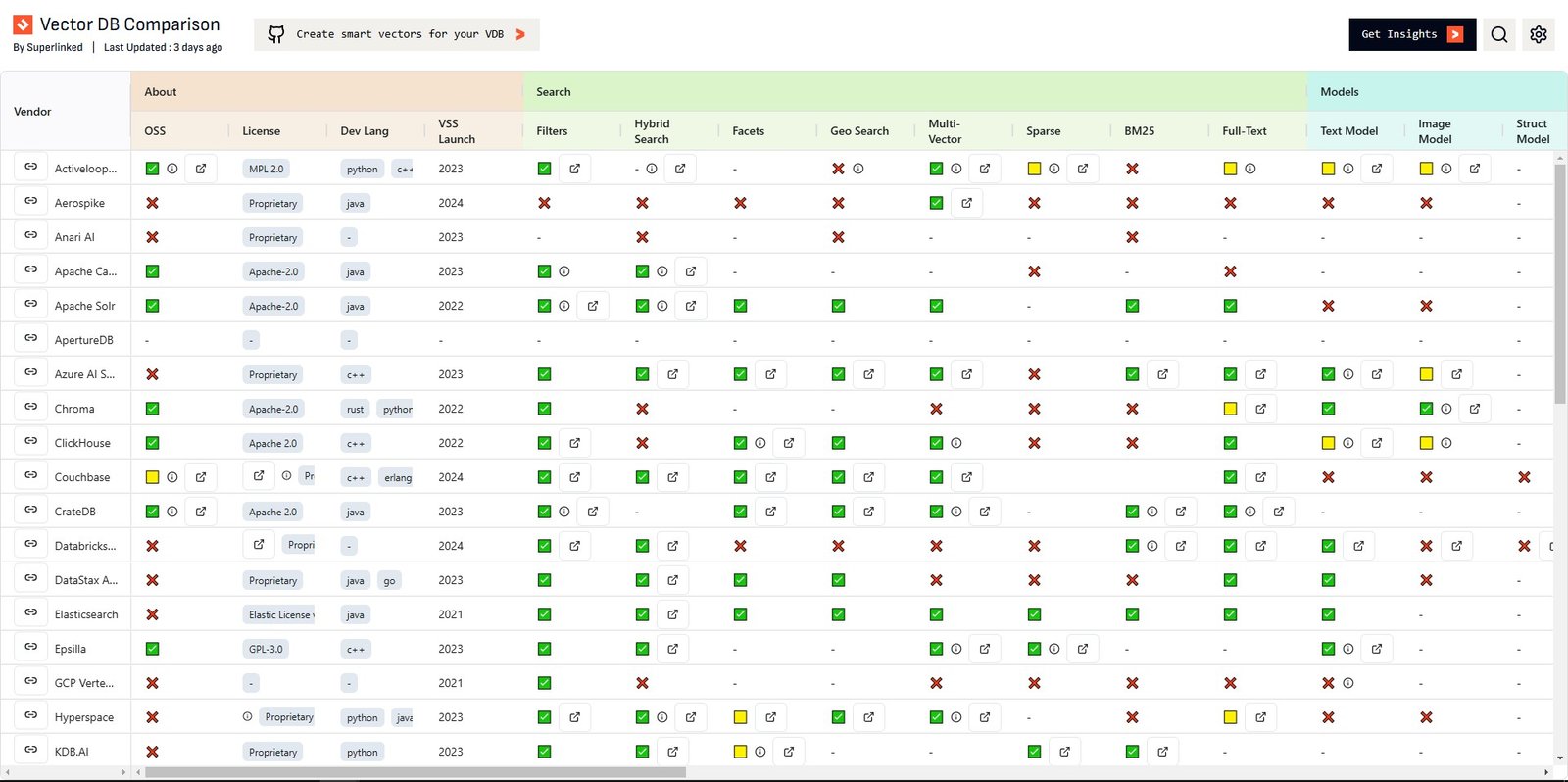Viewport: 1568px width, 782px height.
Task: Select the VSS Launch column header
Action: 456,131
